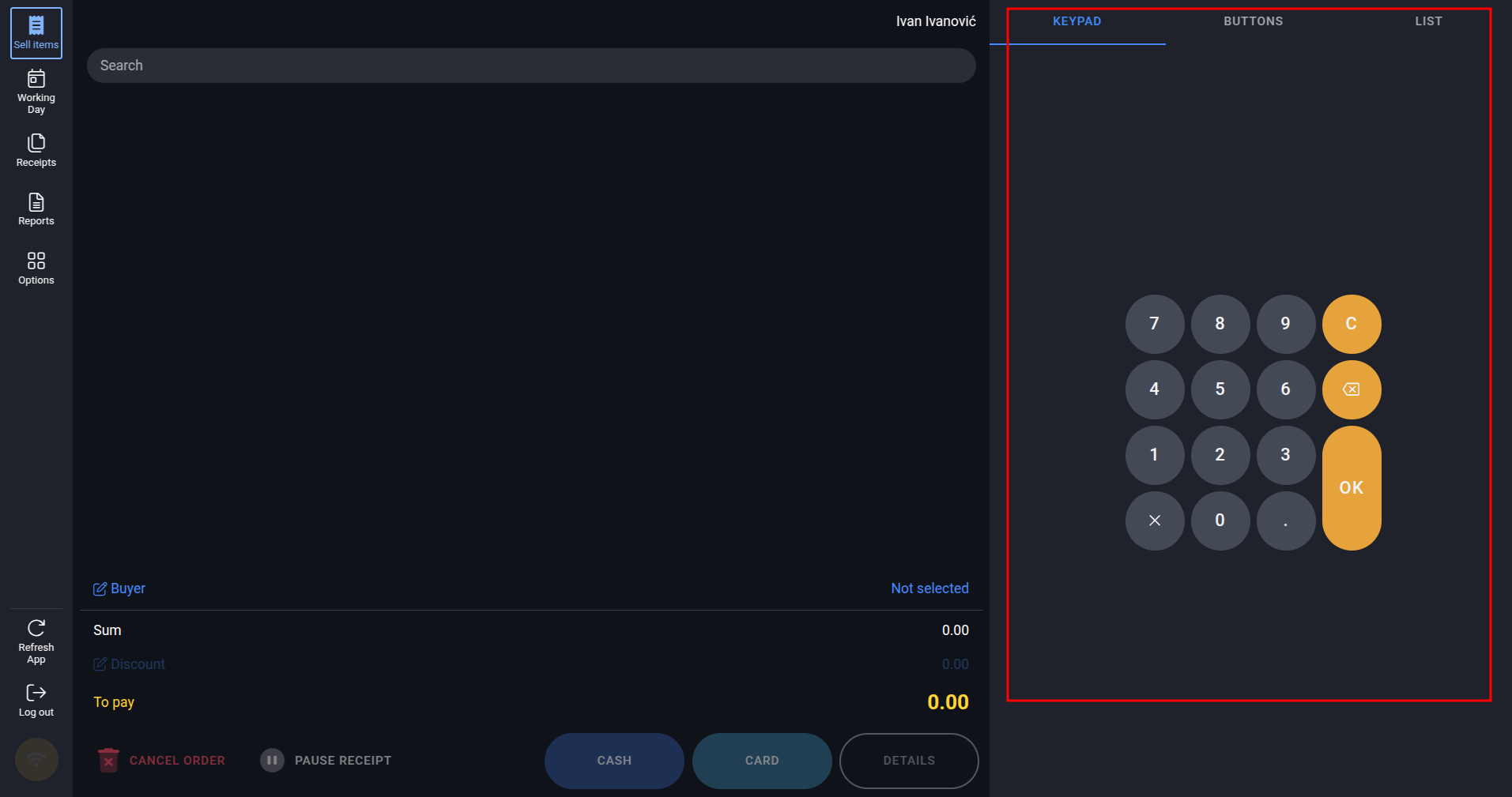Image resolution: width=1512 pixels, height=797 pixels.
Task: Select the Keypad tab
Action: coord(1076,21)
